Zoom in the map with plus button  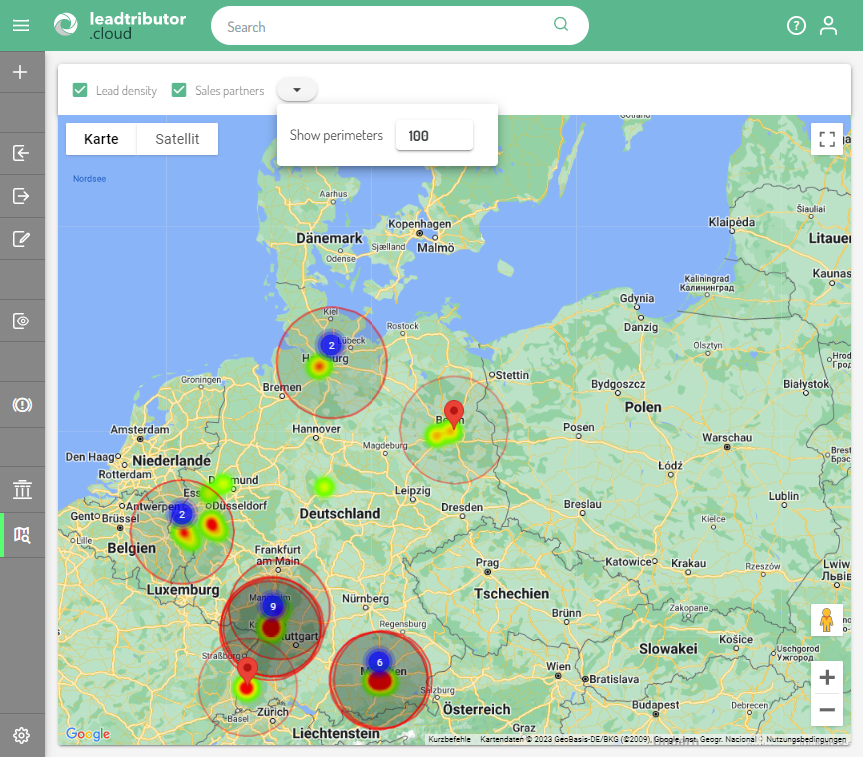coord(827,678)
